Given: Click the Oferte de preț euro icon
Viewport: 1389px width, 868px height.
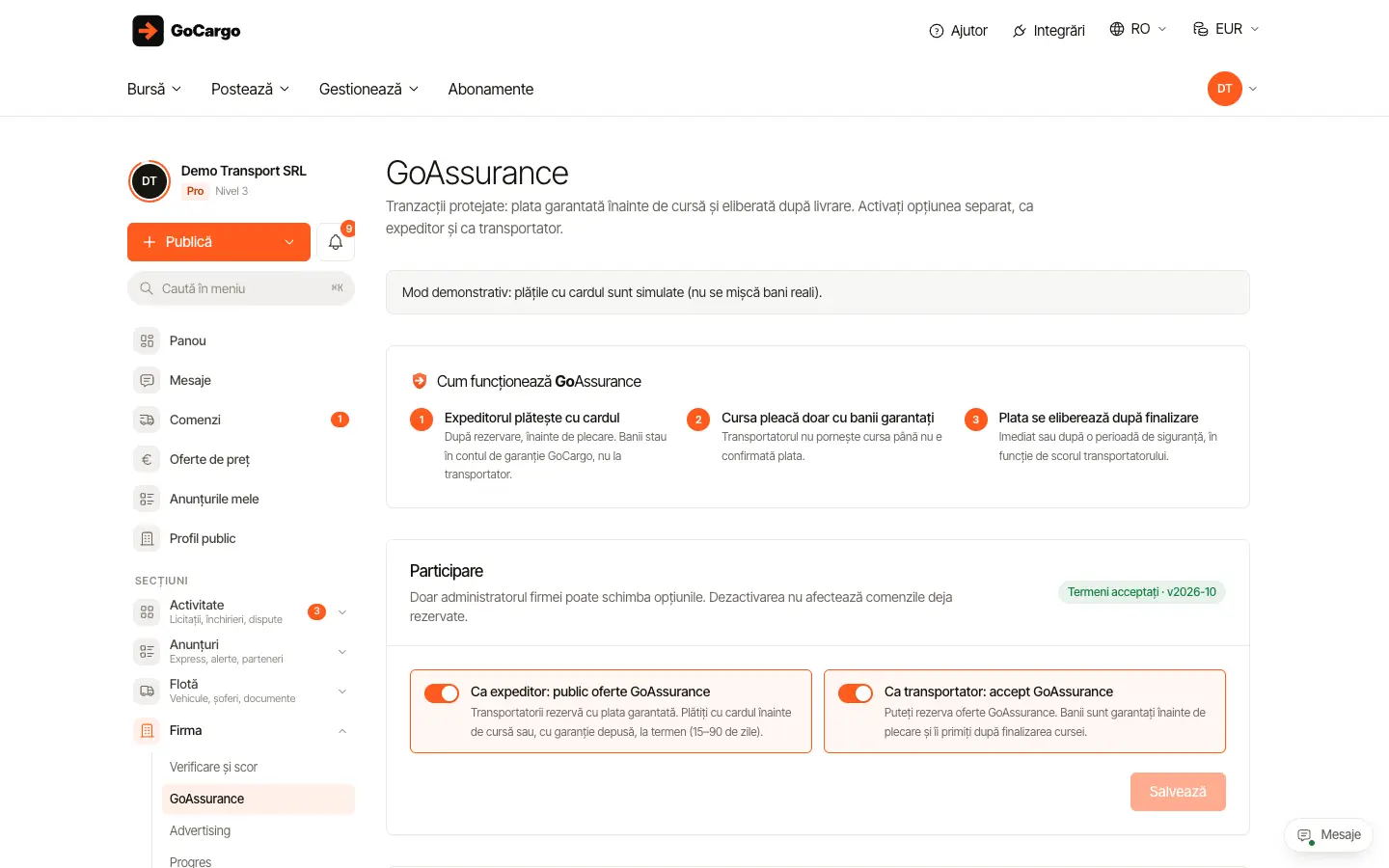Looking at the screenshot, I should [x=147, y=459].
